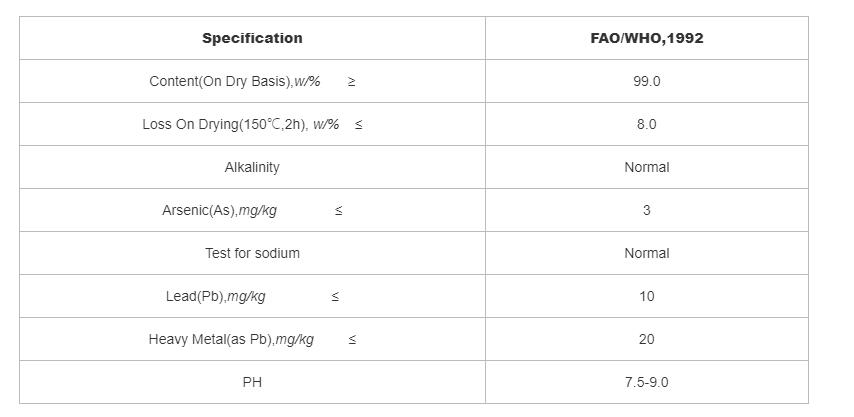854x417 pixels.
Task: Click the FAO/WHO,1992 column header
Action: (x=646, y=38)
